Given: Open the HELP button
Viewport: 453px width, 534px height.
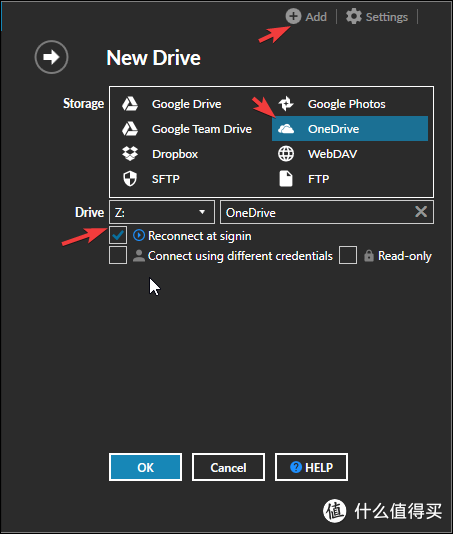Looking at the screenshot, I should [x=311, y=467].
